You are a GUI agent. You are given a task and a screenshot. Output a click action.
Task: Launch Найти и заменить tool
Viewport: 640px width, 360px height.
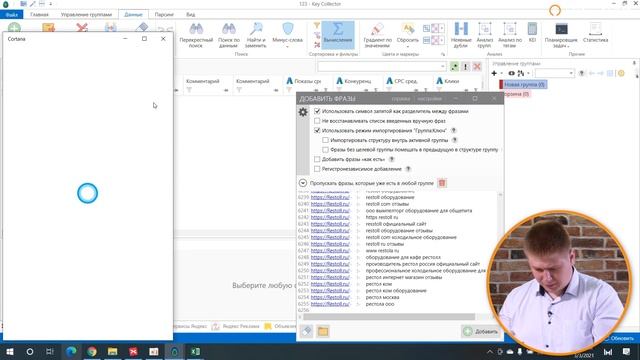coord(256,35)
